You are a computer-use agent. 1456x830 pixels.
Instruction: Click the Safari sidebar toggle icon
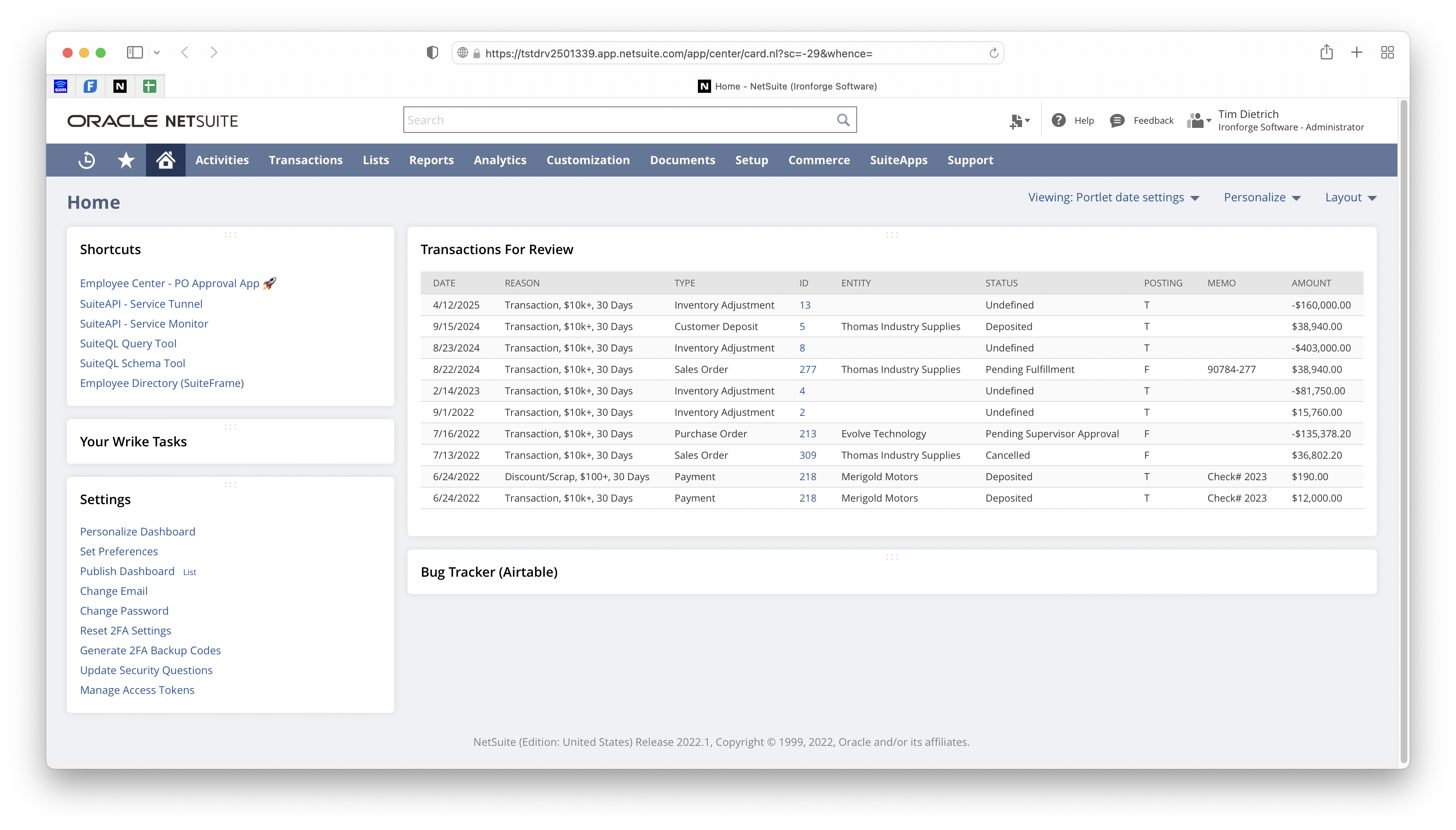[134, 52]
